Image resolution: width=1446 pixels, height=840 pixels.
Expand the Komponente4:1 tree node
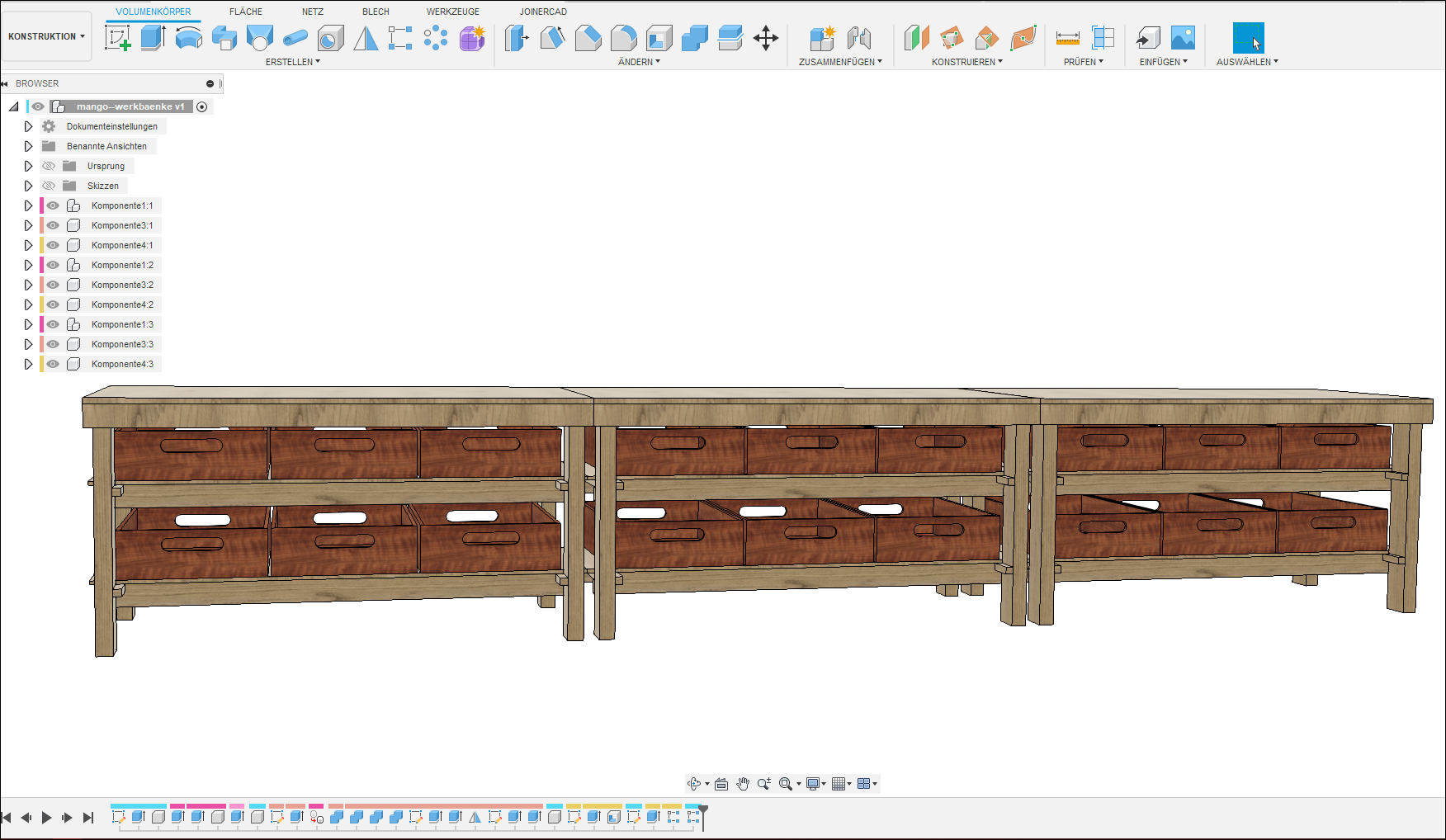coord(28,245)
